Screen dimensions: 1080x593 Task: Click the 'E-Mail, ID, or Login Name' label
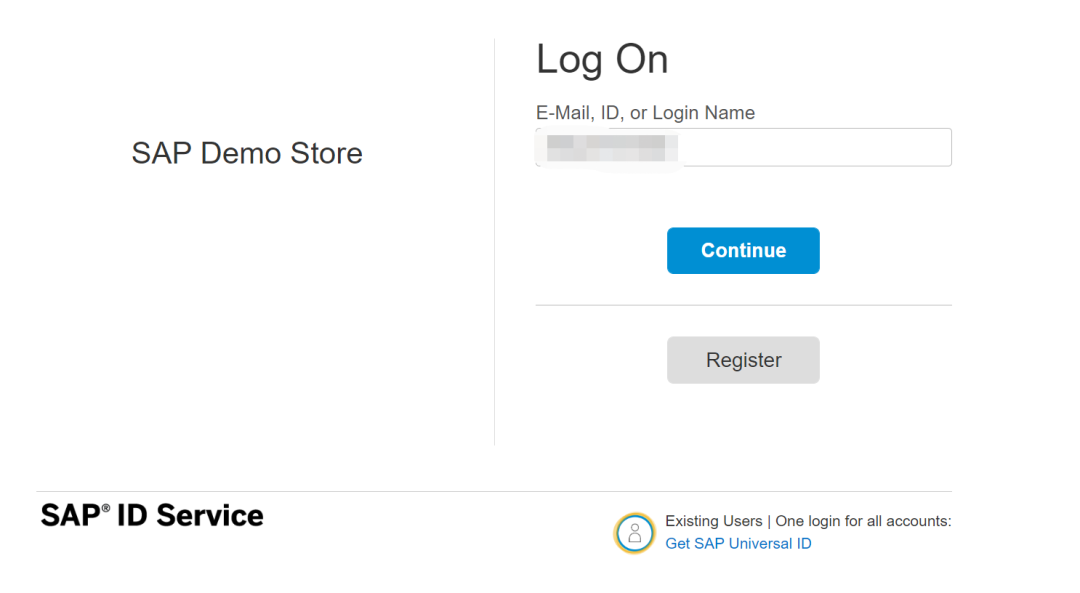click(x=645, y=113)
